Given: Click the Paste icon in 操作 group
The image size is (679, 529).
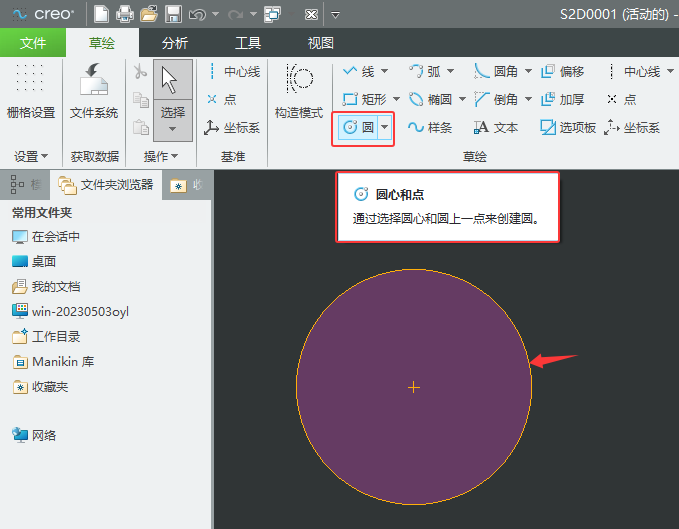Looking at the screenshot, I should [x=140, y=127].
